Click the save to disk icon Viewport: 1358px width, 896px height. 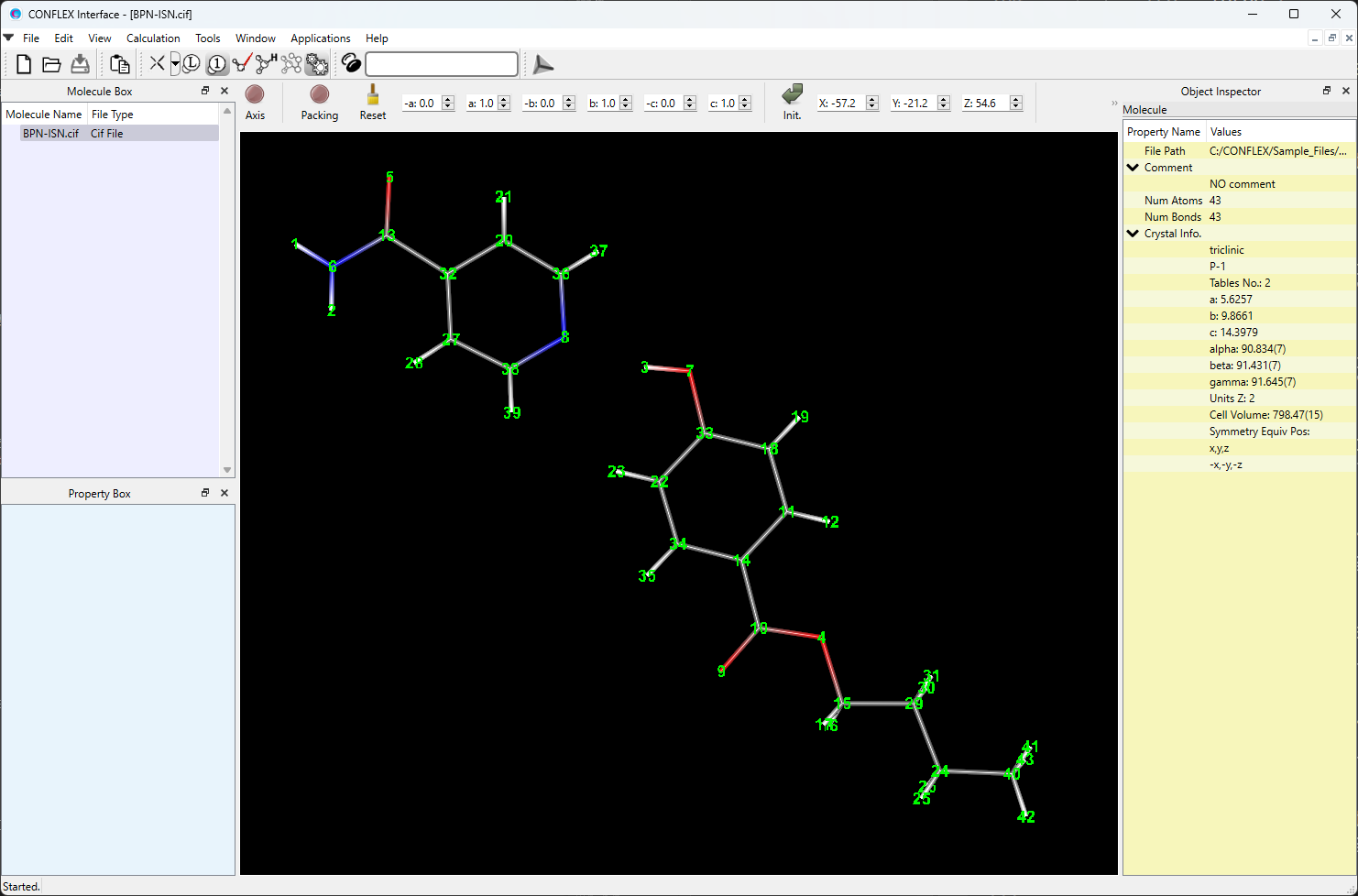81,64
